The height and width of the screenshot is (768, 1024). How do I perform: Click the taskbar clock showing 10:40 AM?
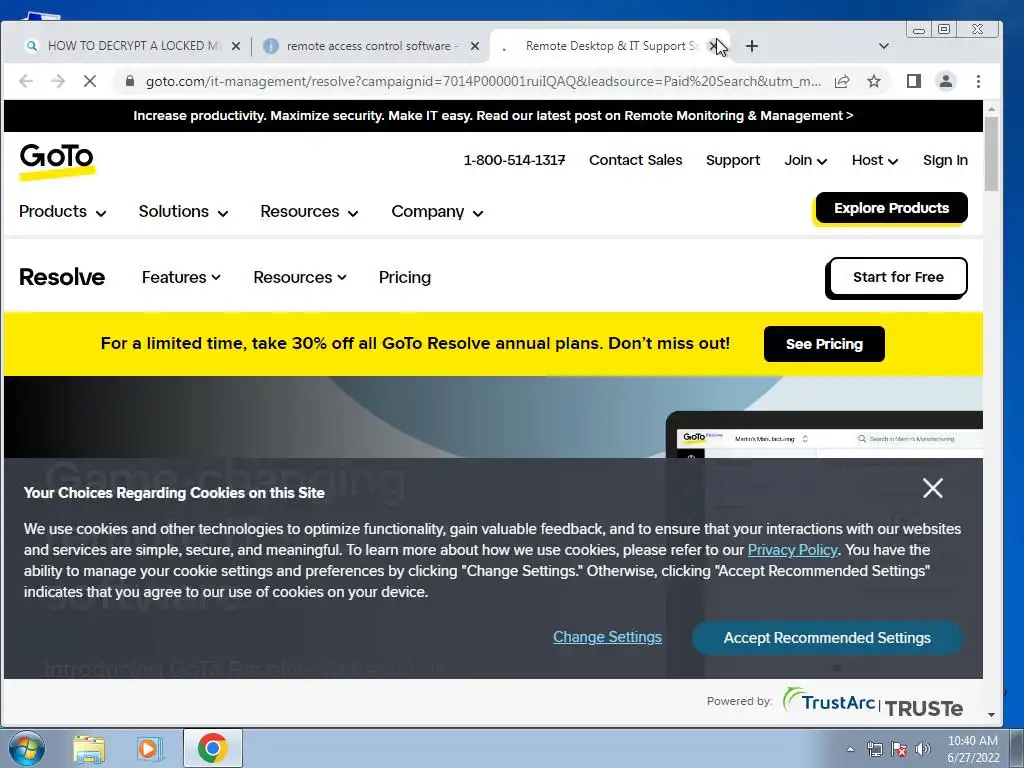pyautogui.click(x=972, y=749)
